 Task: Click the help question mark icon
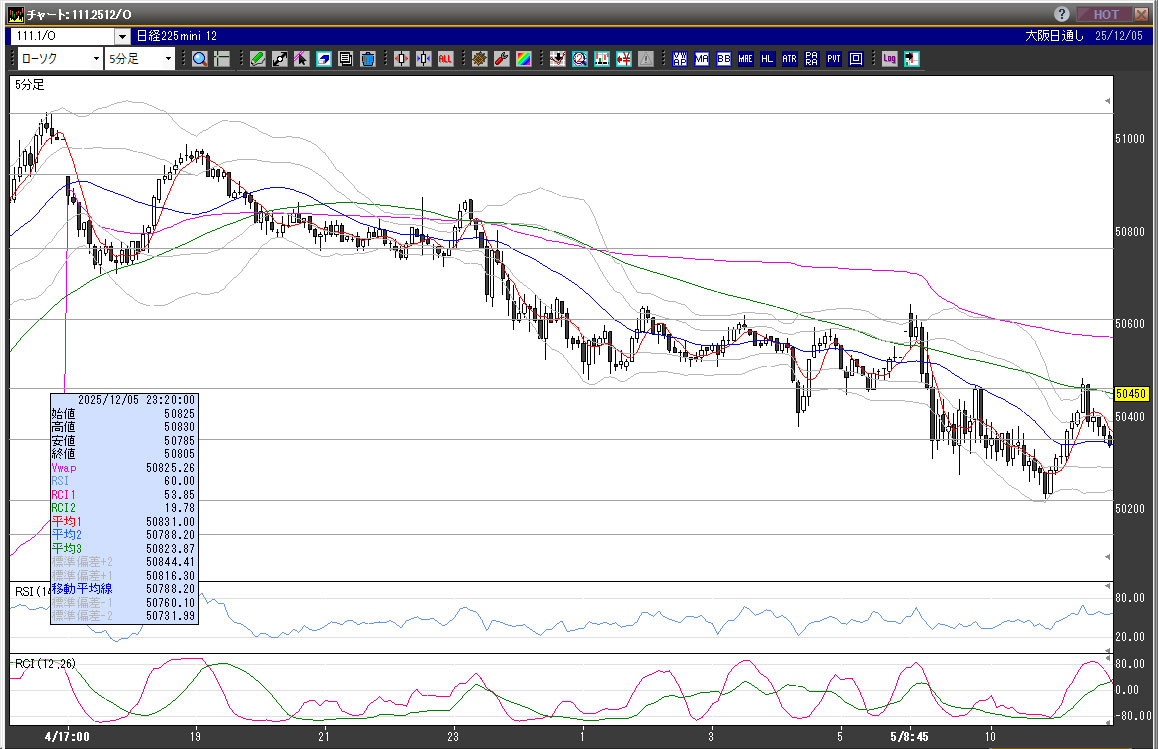click(1062, 14)
